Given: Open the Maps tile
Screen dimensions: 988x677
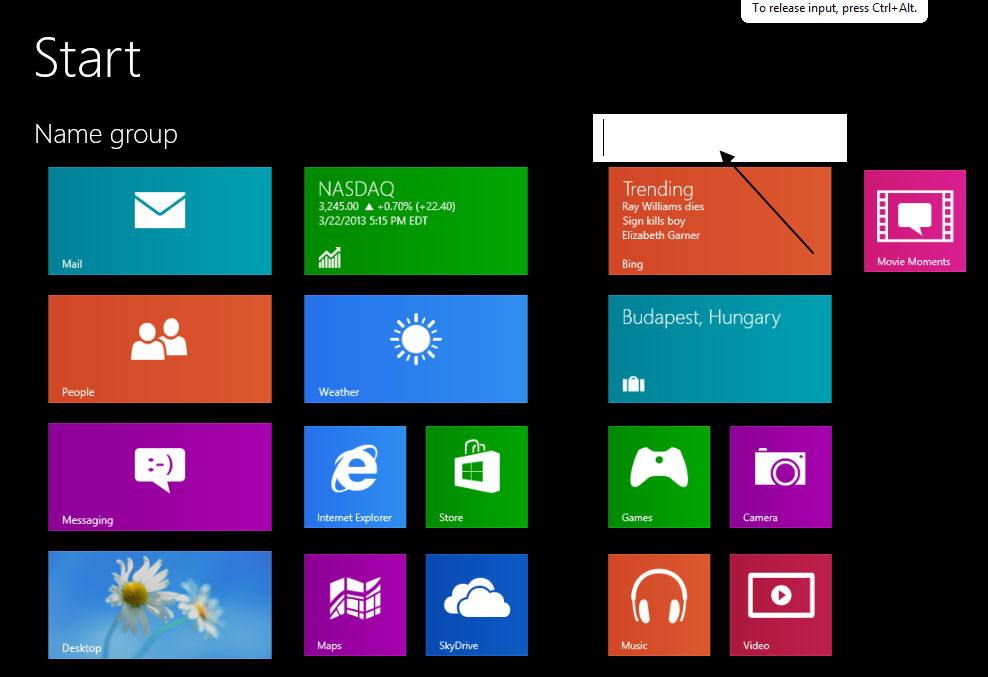Looking at the screenshot, I should pos(355,605).
